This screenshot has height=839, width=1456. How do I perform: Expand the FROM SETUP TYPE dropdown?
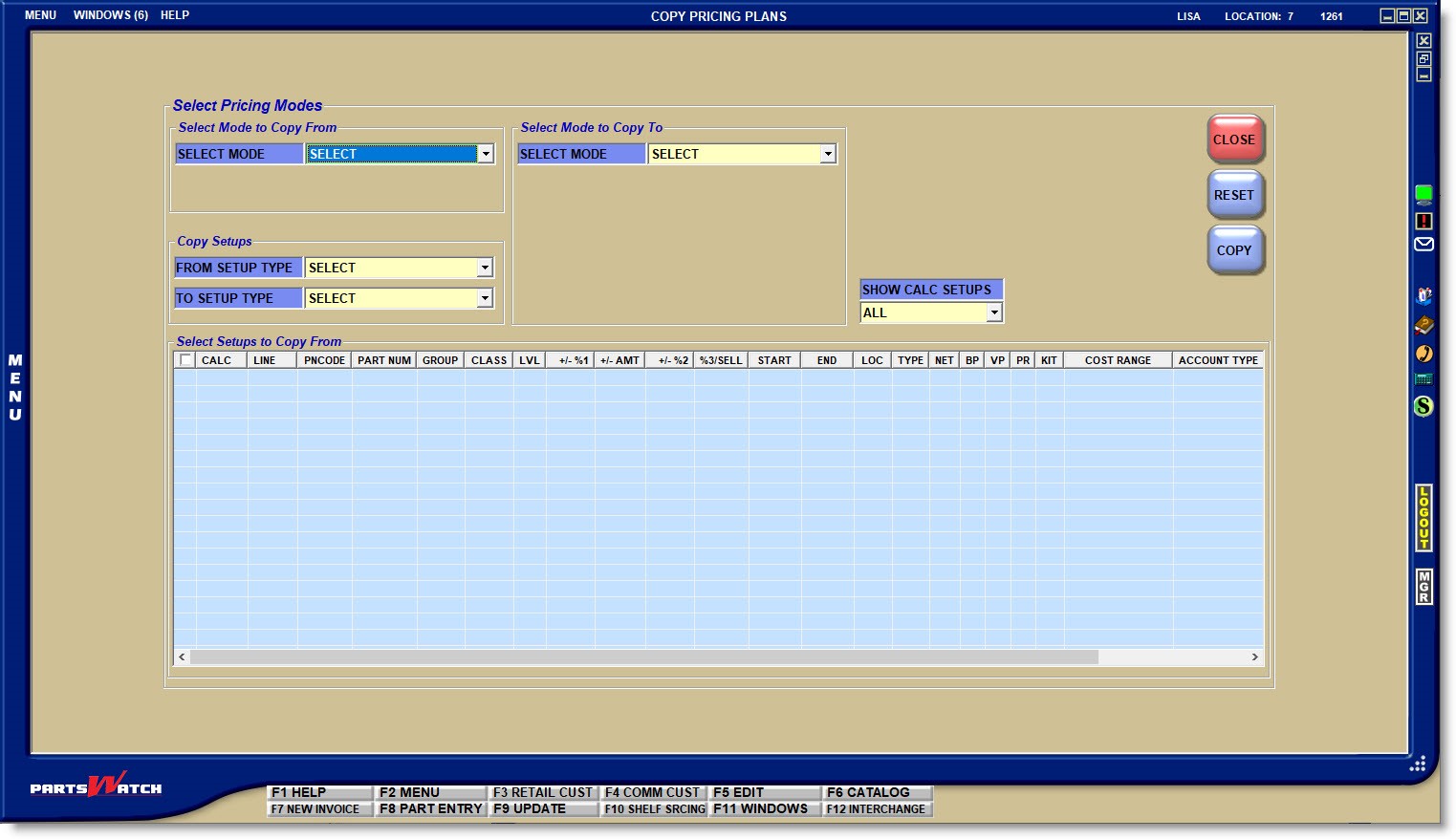pos(485,269)
